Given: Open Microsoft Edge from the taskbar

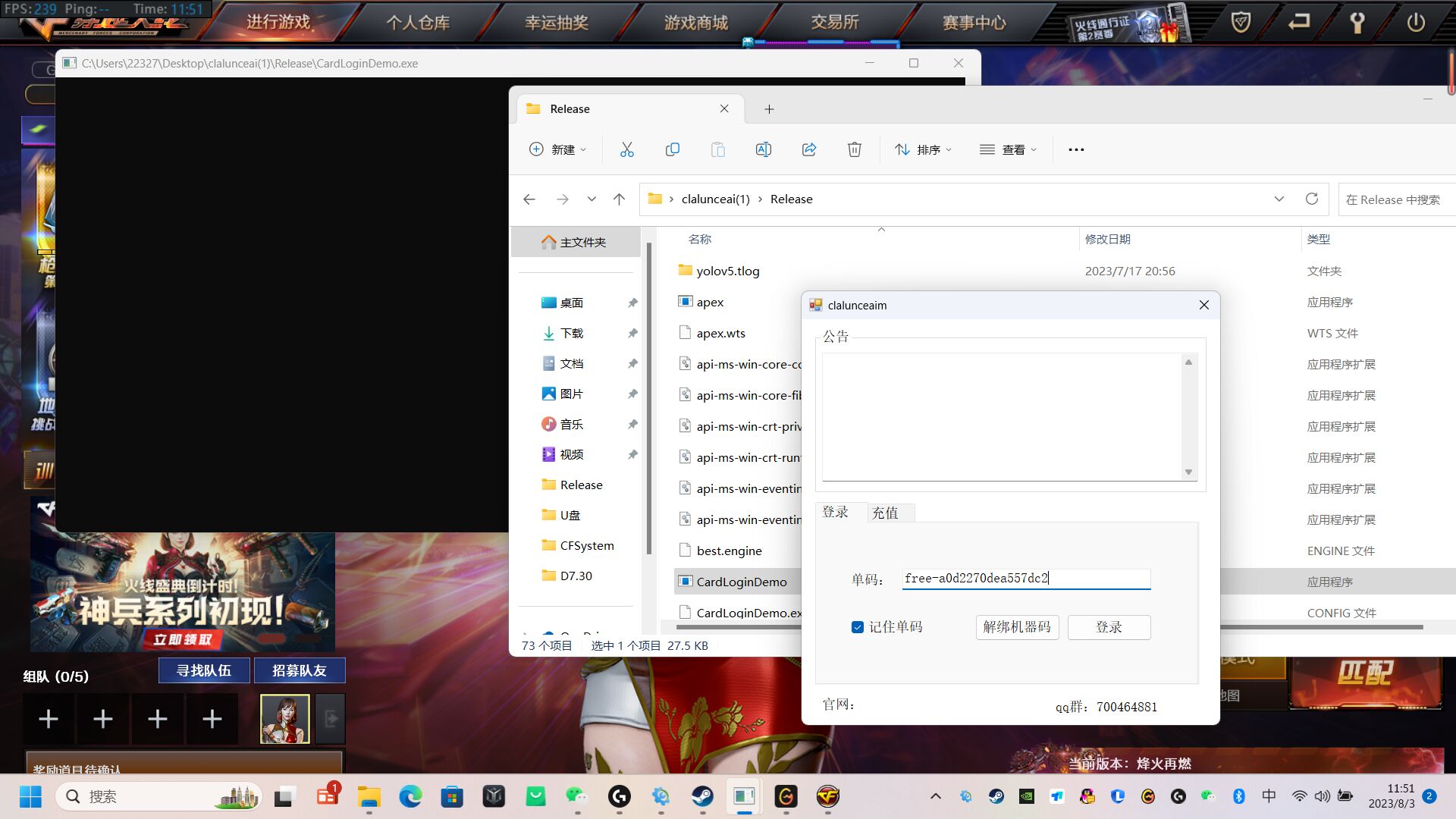Looking at the screenshot, I should 410,796.
